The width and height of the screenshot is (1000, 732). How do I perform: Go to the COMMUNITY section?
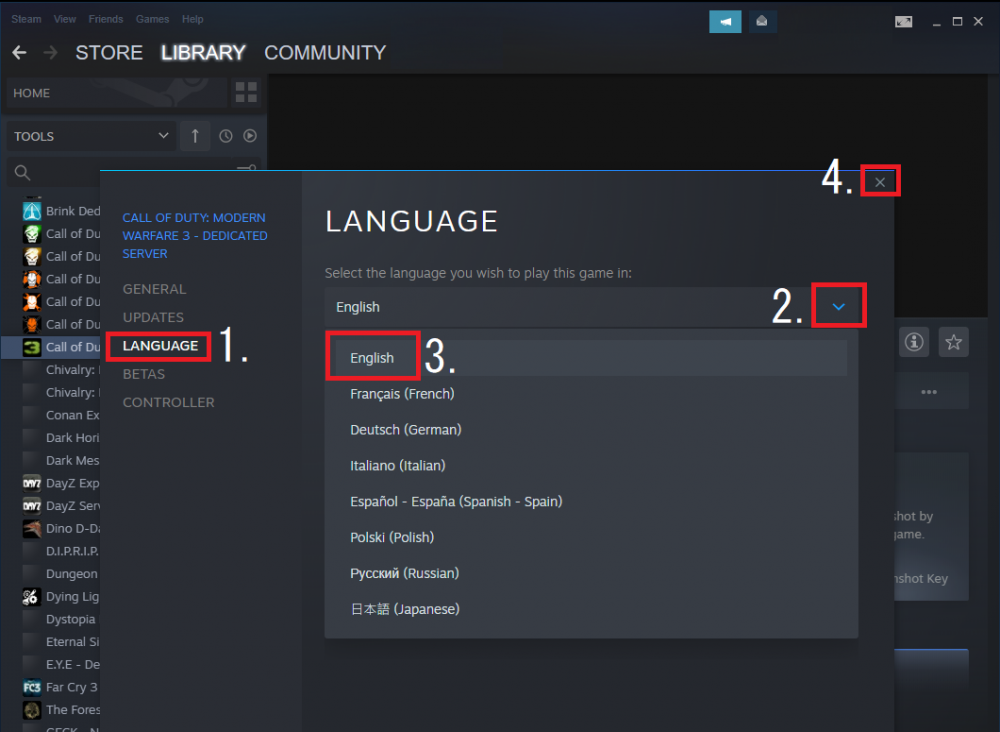[324, 53]
